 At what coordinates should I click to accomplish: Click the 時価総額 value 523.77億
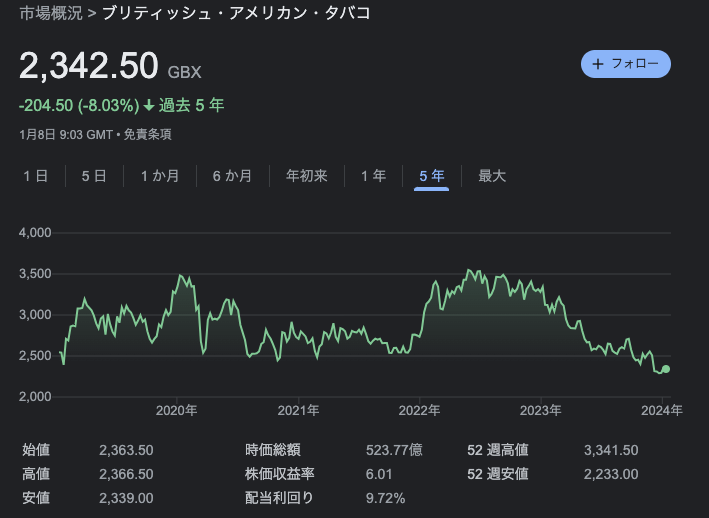pos(394,450)
